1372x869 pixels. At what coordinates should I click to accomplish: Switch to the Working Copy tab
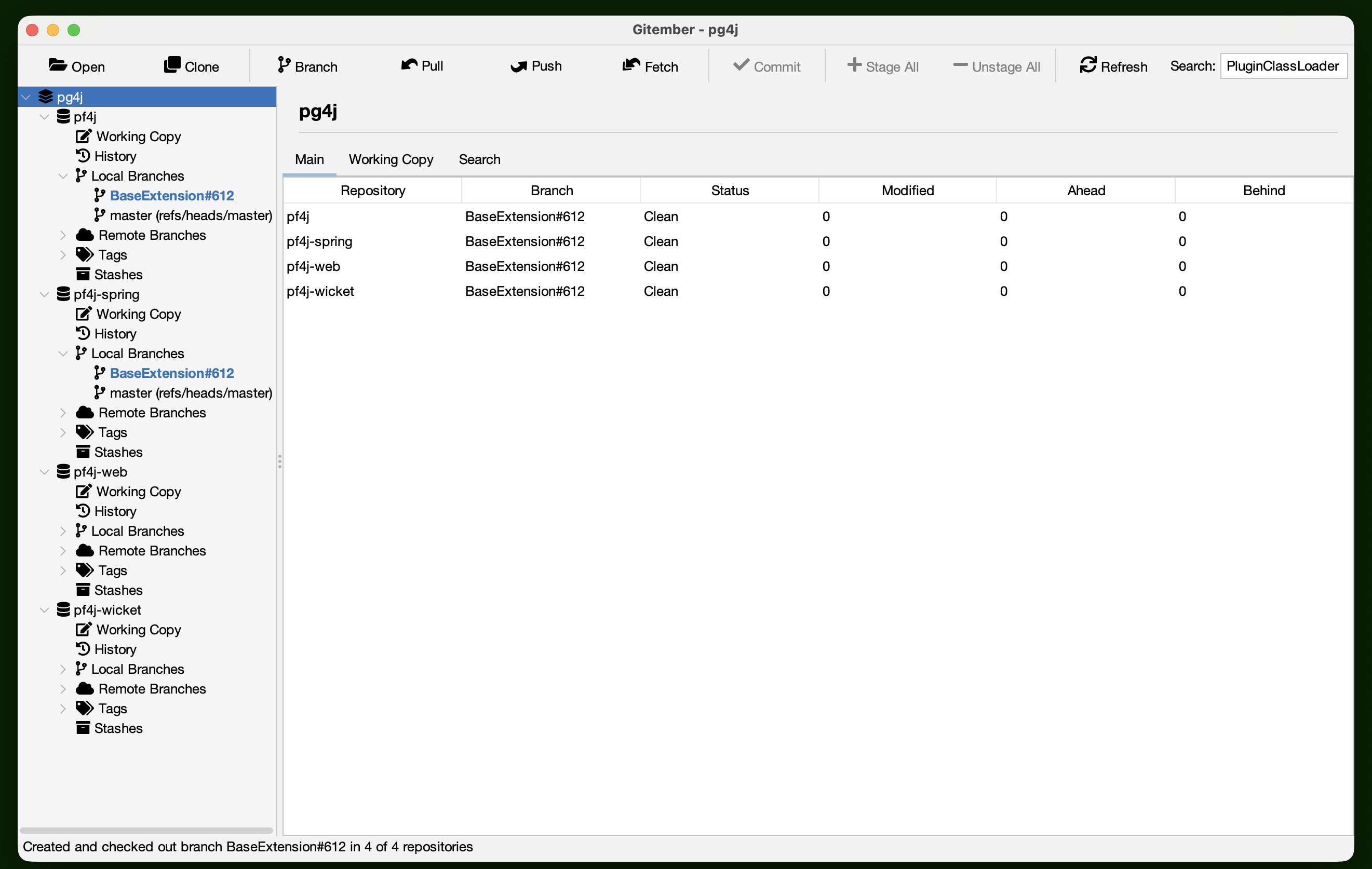391,159
